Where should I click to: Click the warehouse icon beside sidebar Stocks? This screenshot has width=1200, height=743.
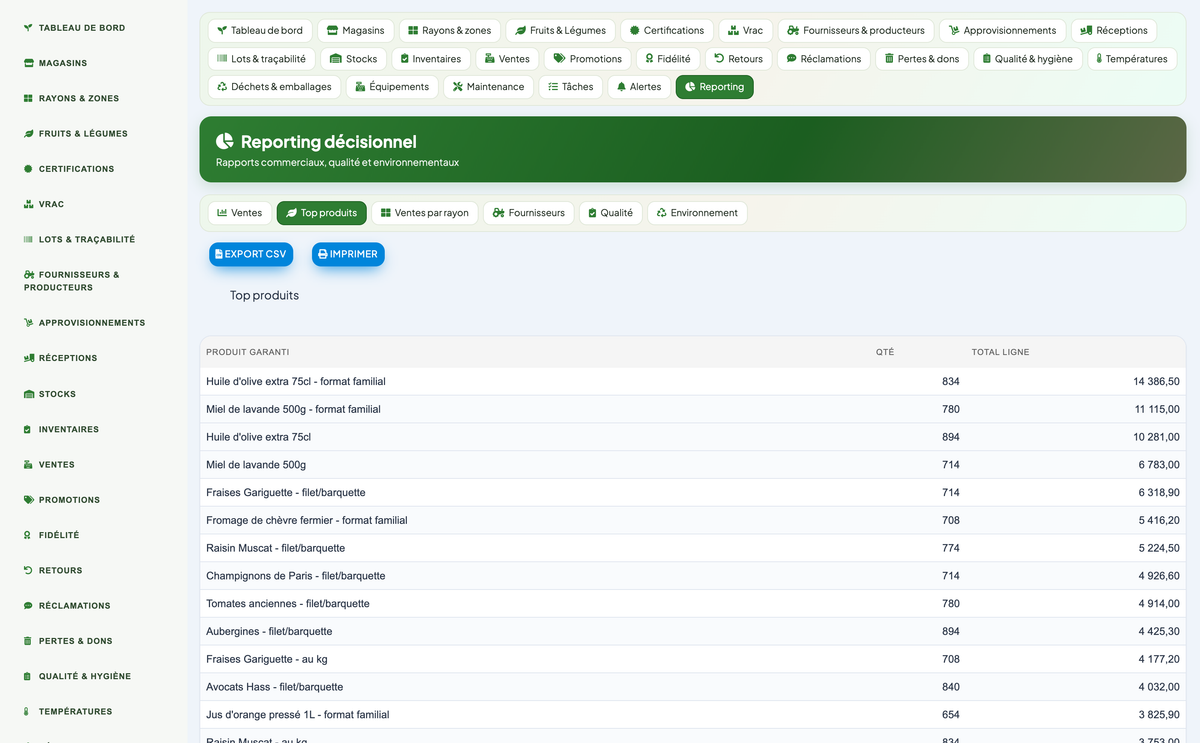click(29, 394)
